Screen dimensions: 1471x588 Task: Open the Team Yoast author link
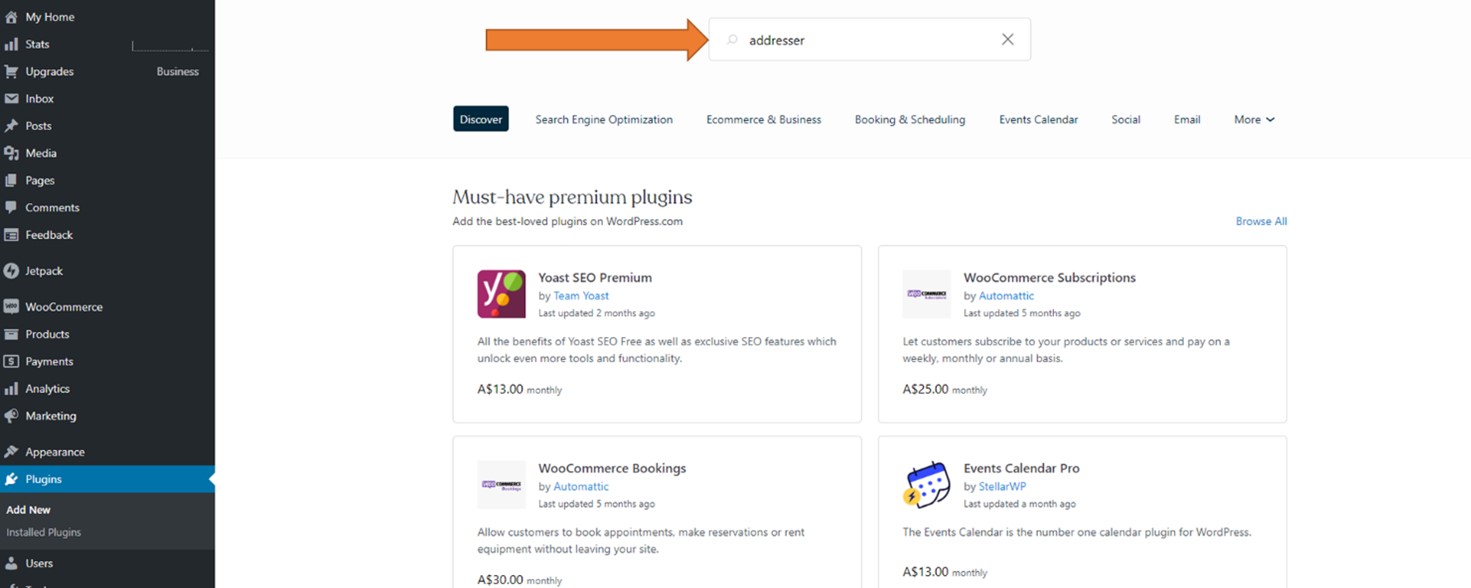click(581, 296)
